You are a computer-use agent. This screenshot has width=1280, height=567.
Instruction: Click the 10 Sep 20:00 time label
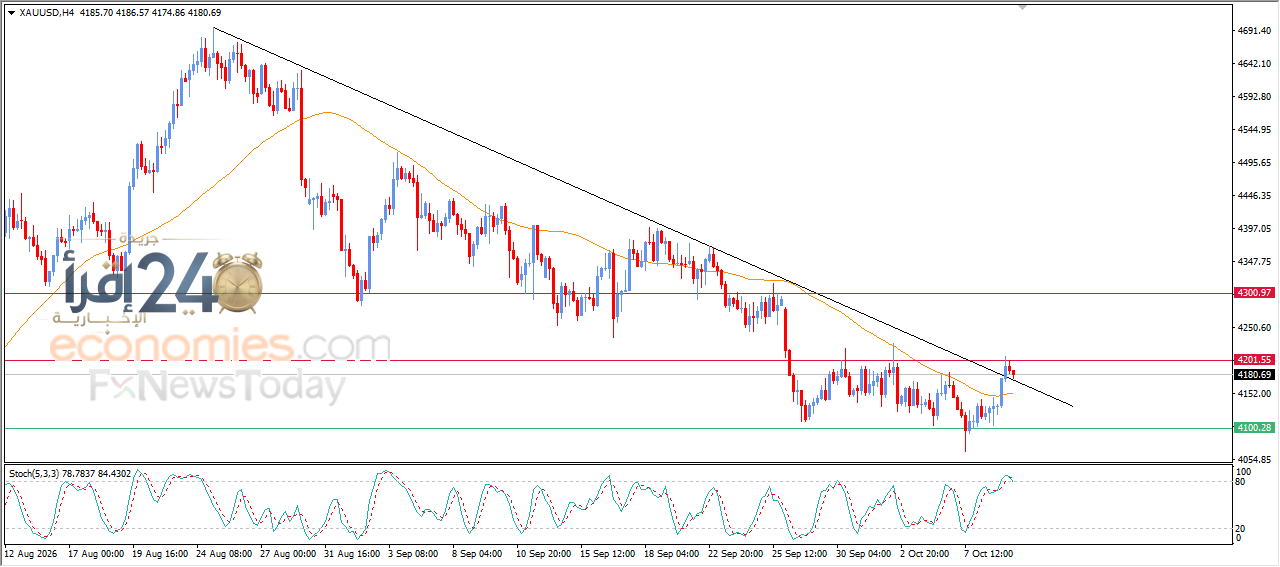point(544,552)
